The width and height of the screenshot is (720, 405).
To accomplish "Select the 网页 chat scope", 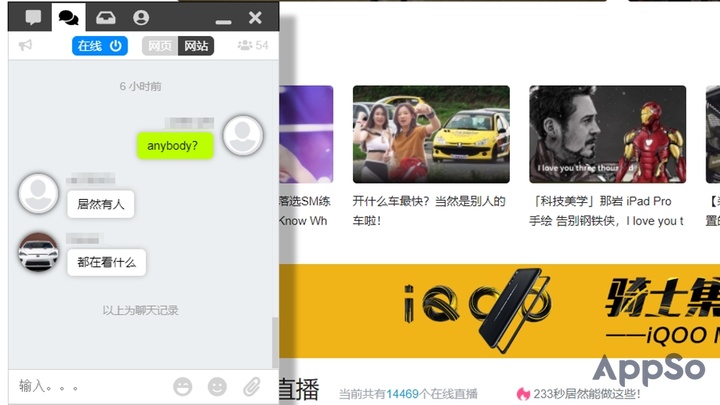I will click(159, 45).
